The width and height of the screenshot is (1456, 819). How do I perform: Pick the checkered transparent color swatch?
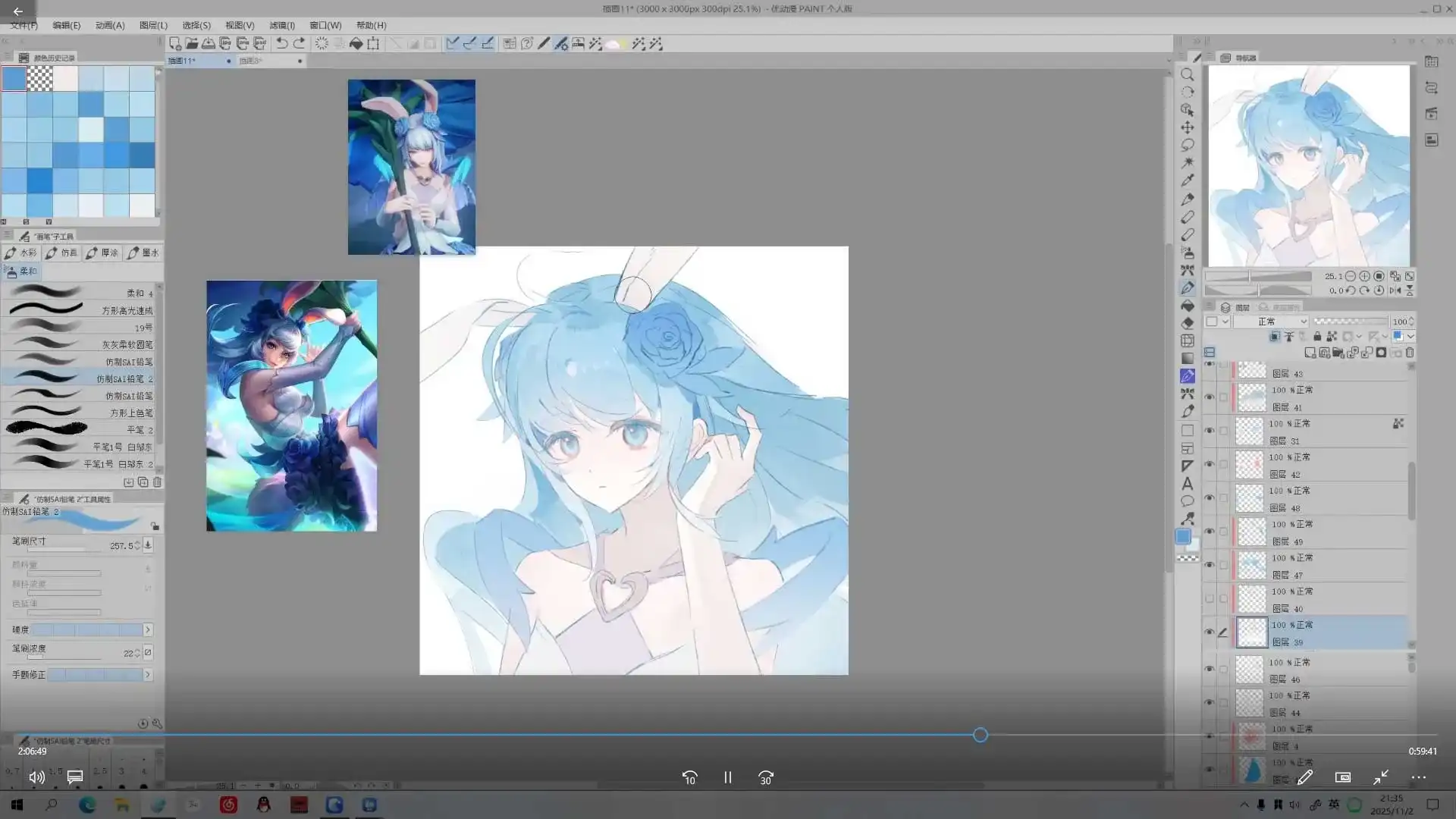[40, 79]
